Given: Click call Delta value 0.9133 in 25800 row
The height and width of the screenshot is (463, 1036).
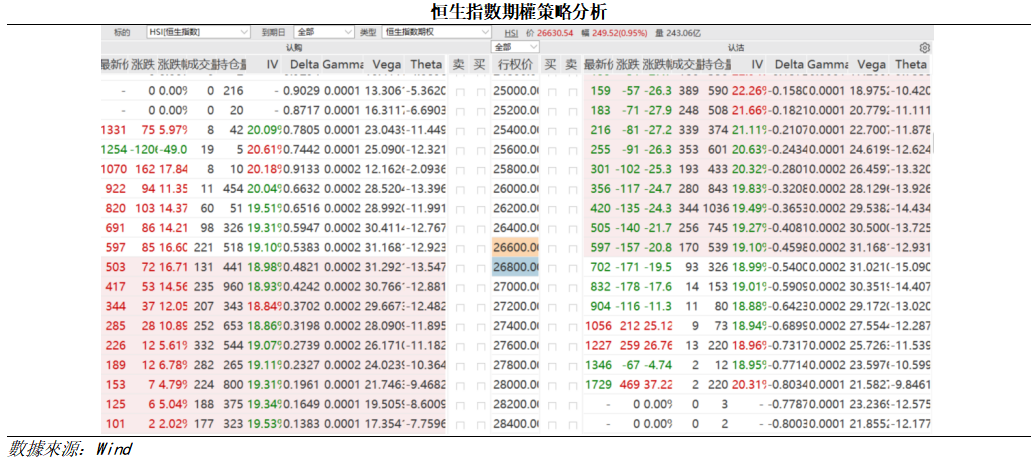Looking at the screenshot, I should coord(302,169).
